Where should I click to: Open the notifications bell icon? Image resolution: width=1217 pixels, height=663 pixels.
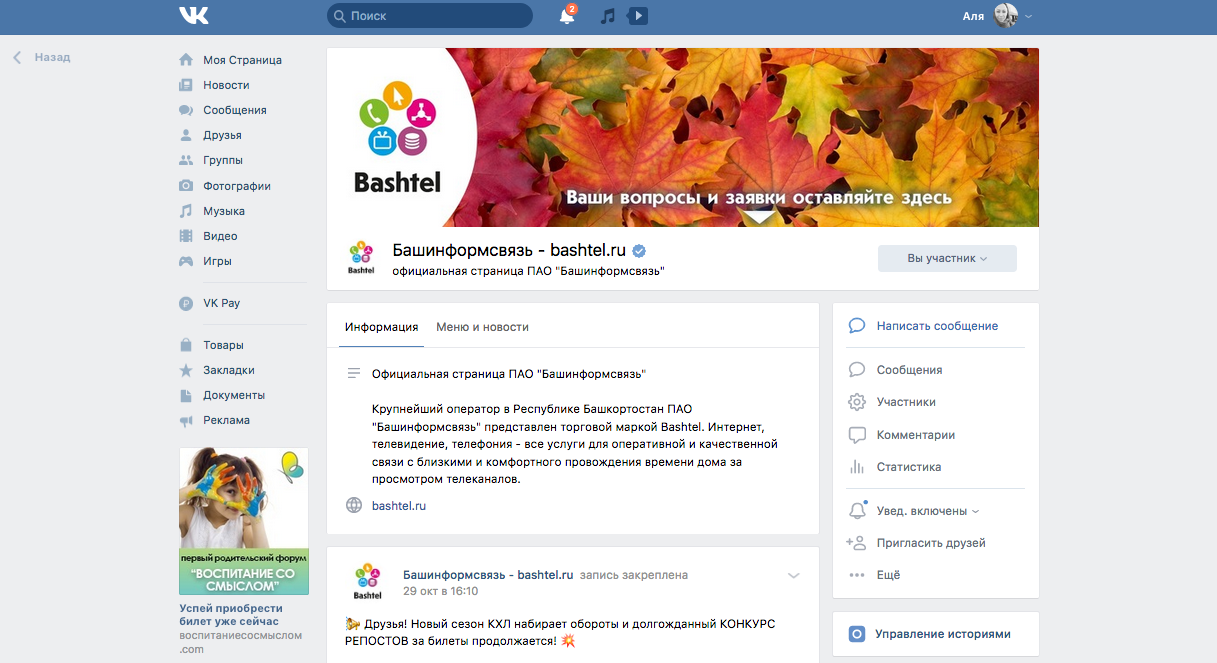(x=567, y=16)
